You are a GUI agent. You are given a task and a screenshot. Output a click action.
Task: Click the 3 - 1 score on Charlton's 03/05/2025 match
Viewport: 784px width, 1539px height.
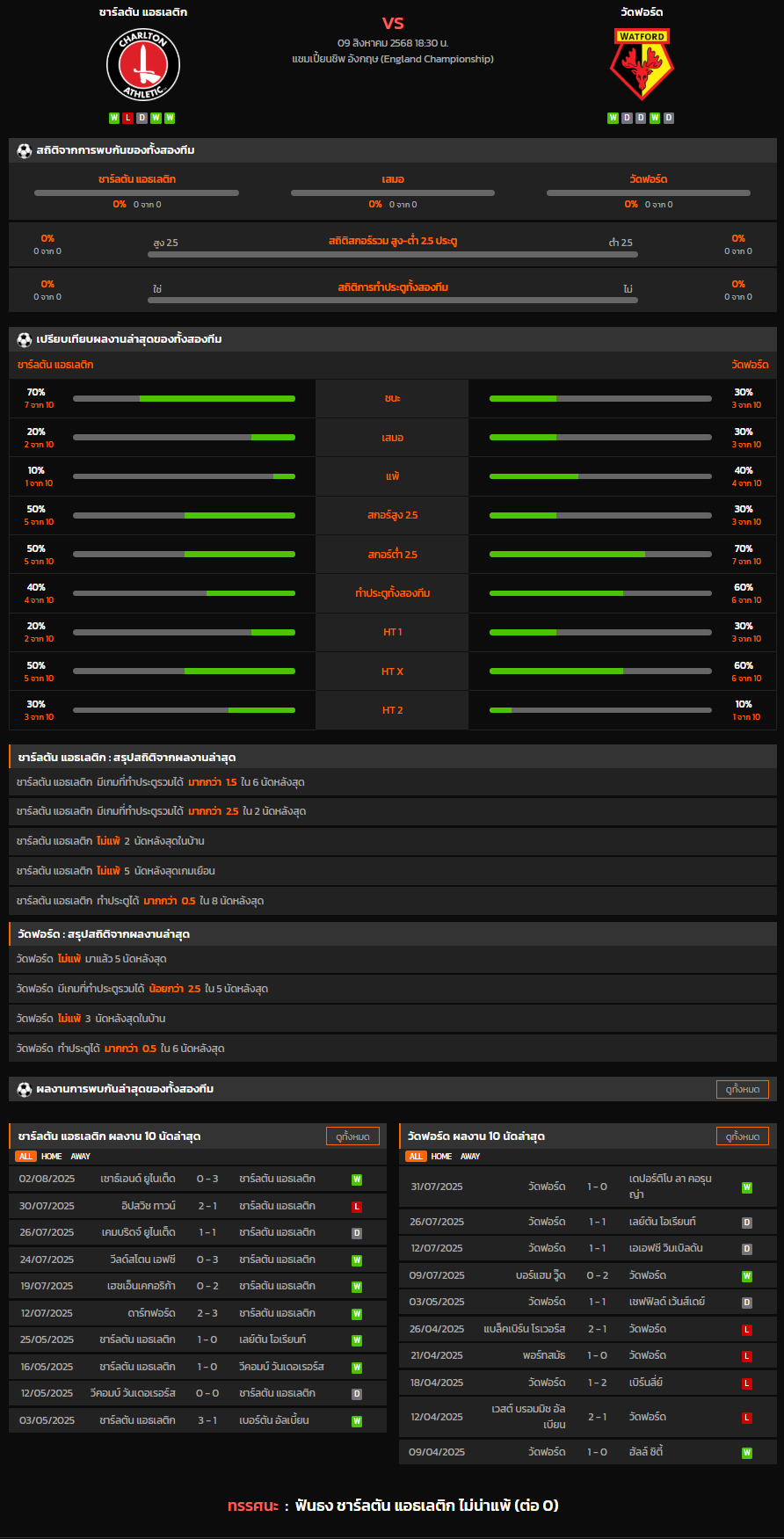click(207, 1420)
